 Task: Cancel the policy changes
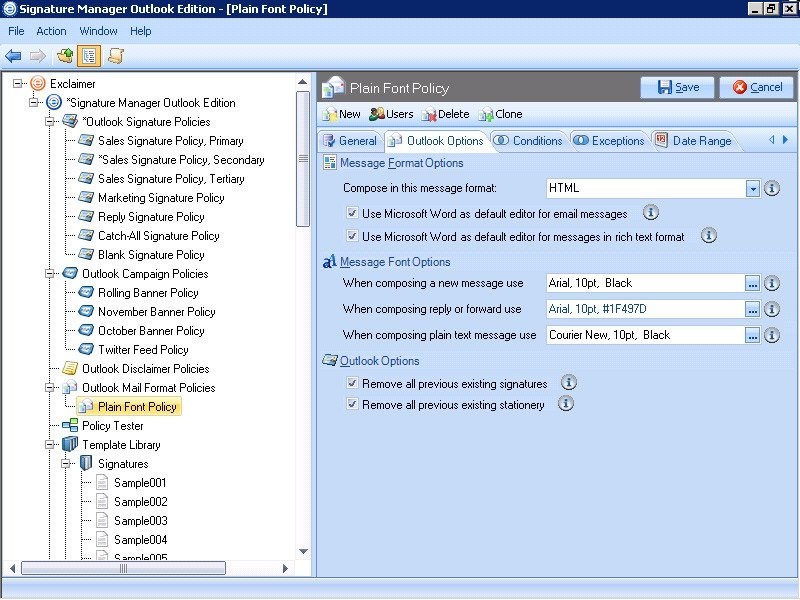[757, 87]
